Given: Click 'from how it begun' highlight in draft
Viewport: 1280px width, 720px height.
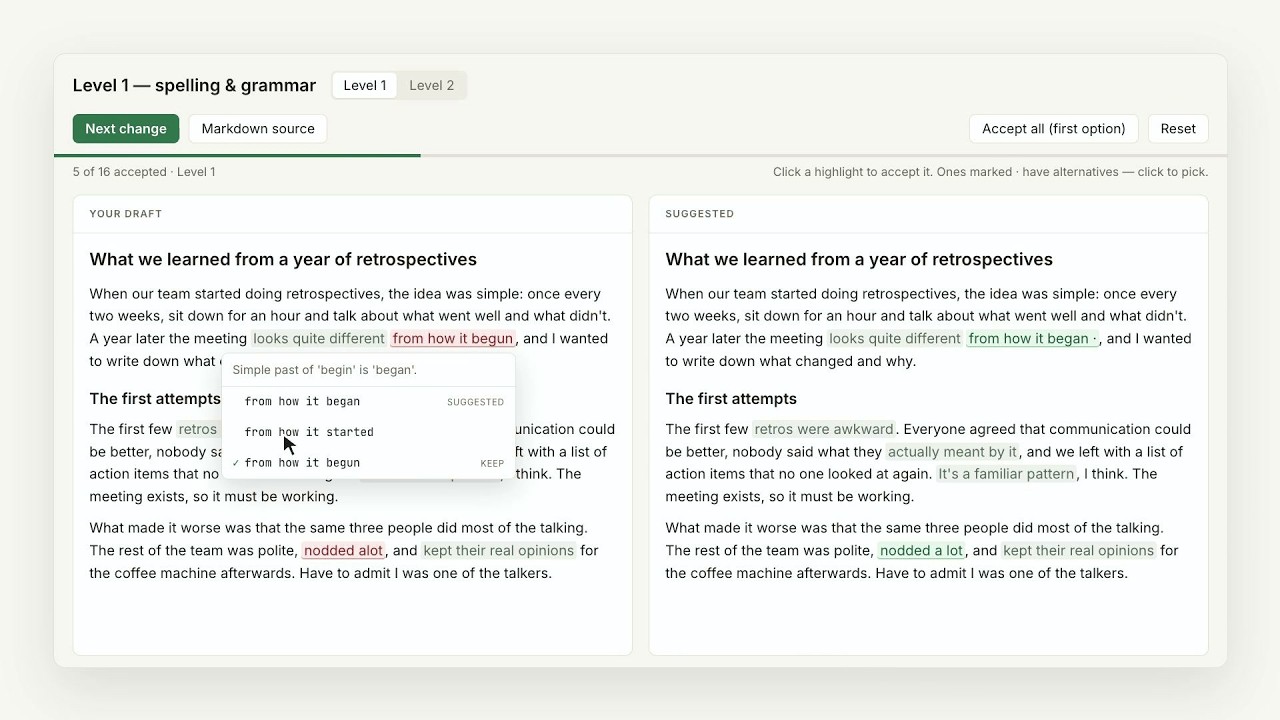Looking at the screenshot, I should [x=453, y=339].
